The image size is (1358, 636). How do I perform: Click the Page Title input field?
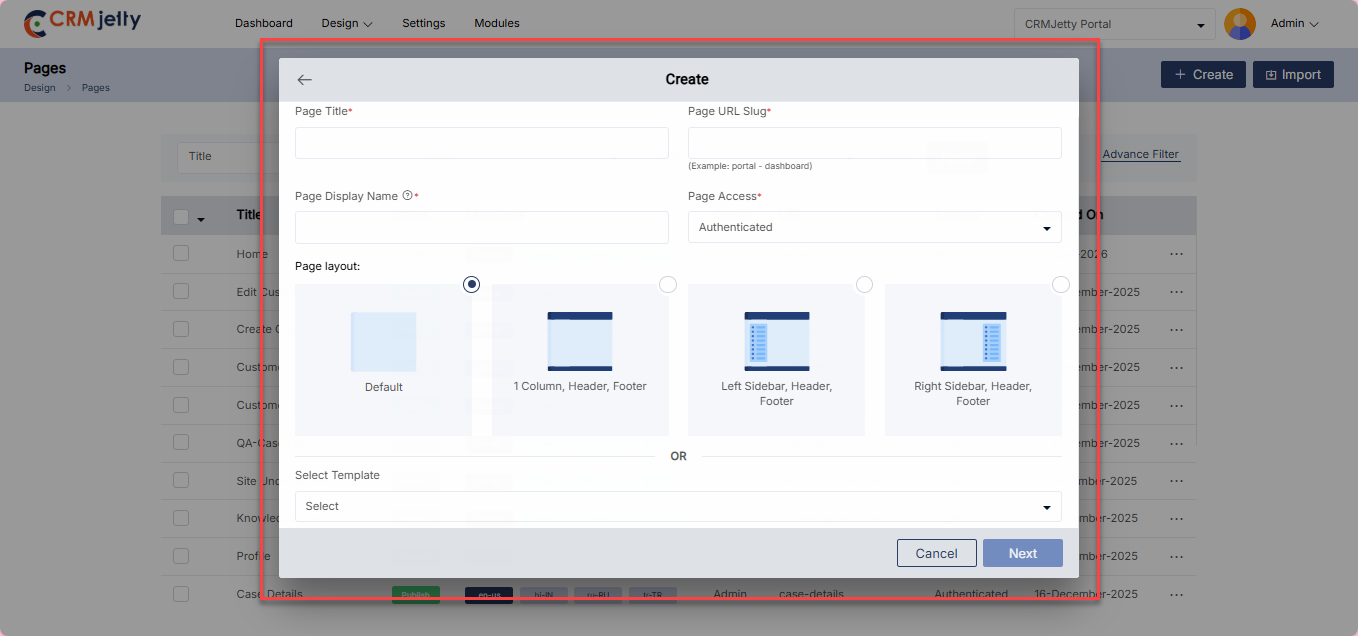coord(481,143)
